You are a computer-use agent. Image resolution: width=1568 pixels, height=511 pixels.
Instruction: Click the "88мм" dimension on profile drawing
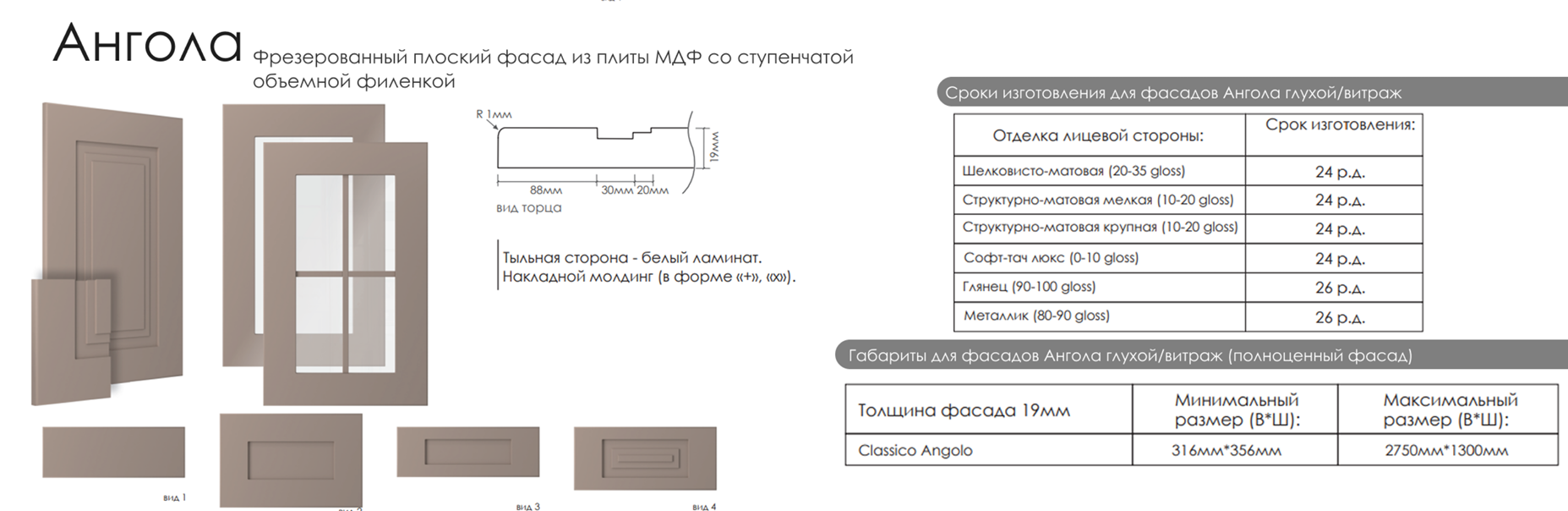[546, 190]
